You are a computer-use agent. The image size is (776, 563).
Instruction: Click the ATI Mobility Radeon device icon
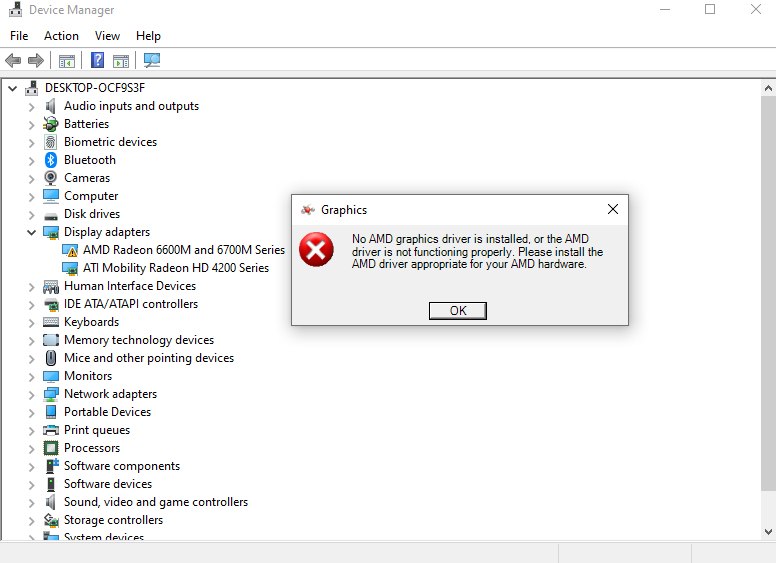click(70, 268)
